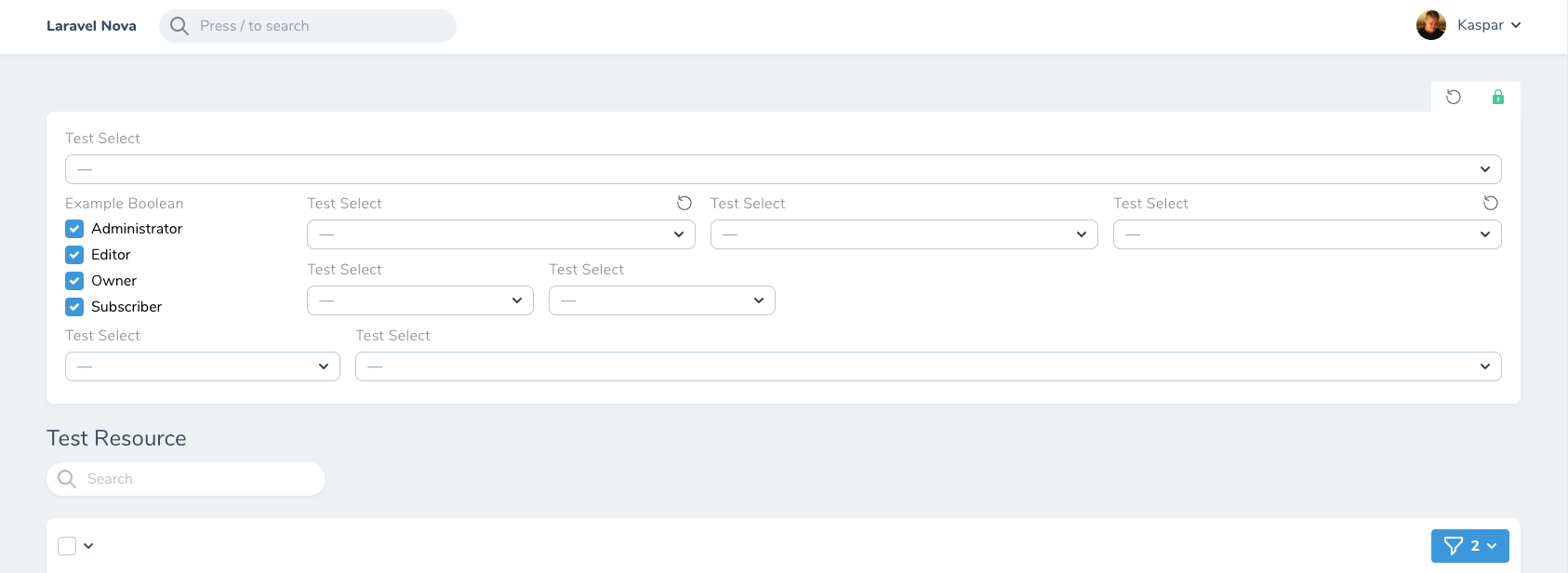Click the Test Resource Search input
1568x573 pixels.
[x=186, y=479]
